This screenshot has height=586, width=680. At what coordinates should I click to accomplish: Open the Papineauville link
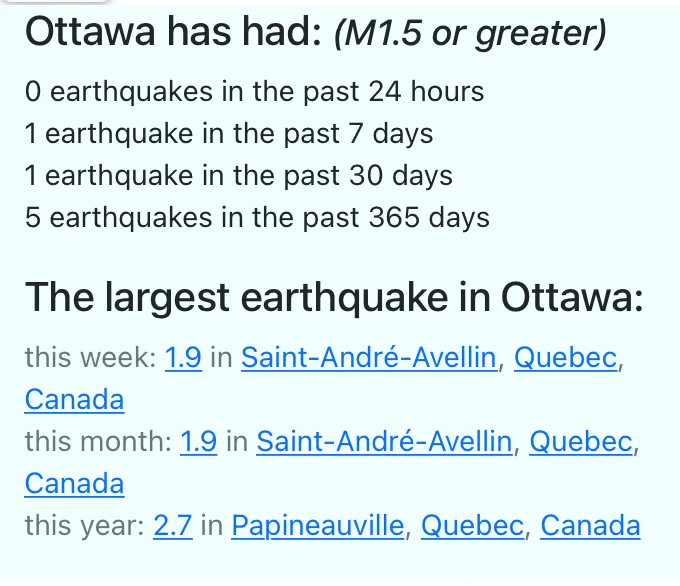(x=318, y=526)
